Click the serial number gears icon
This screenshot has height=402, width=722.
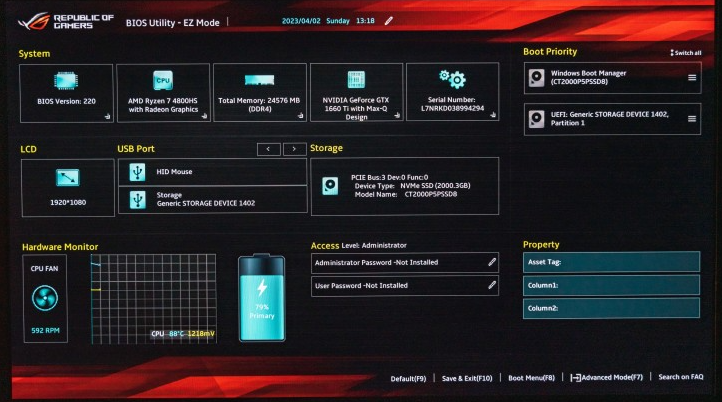click(452, 79)
